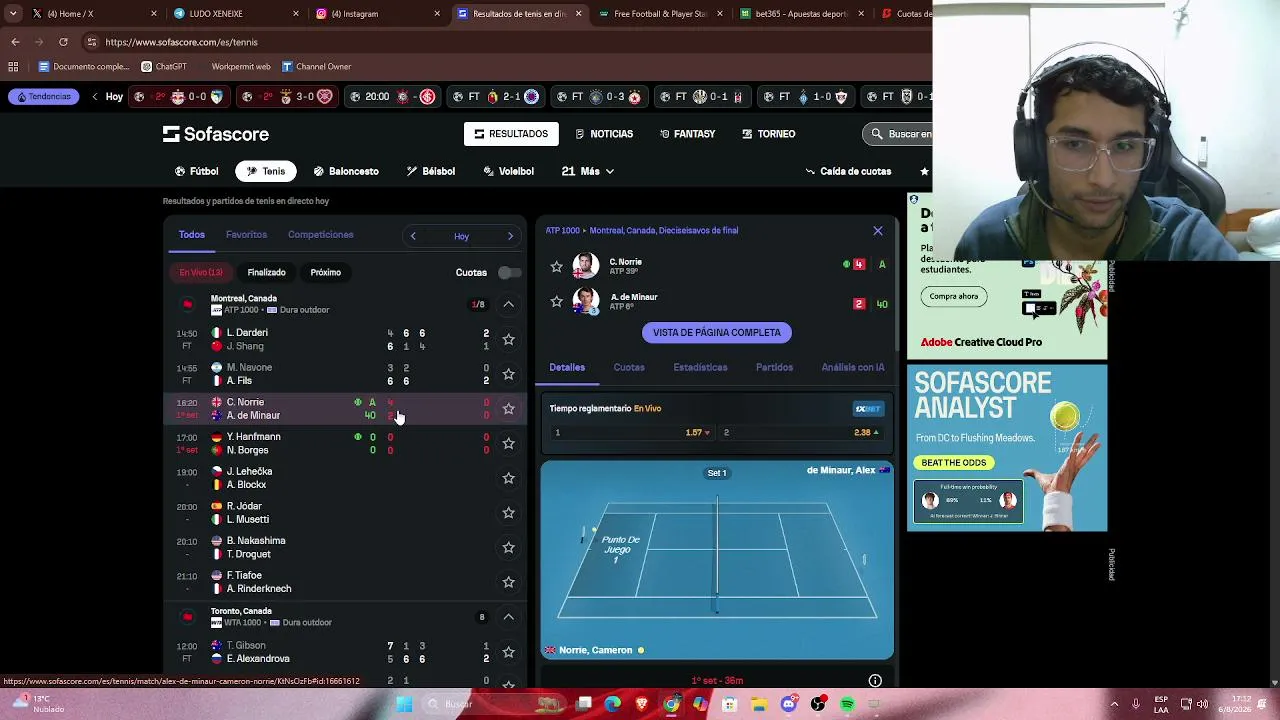The height and width of the screenshot is (720, 1280).
Task: Star the Jódar vs Musetti match
Action: [508, 513]
